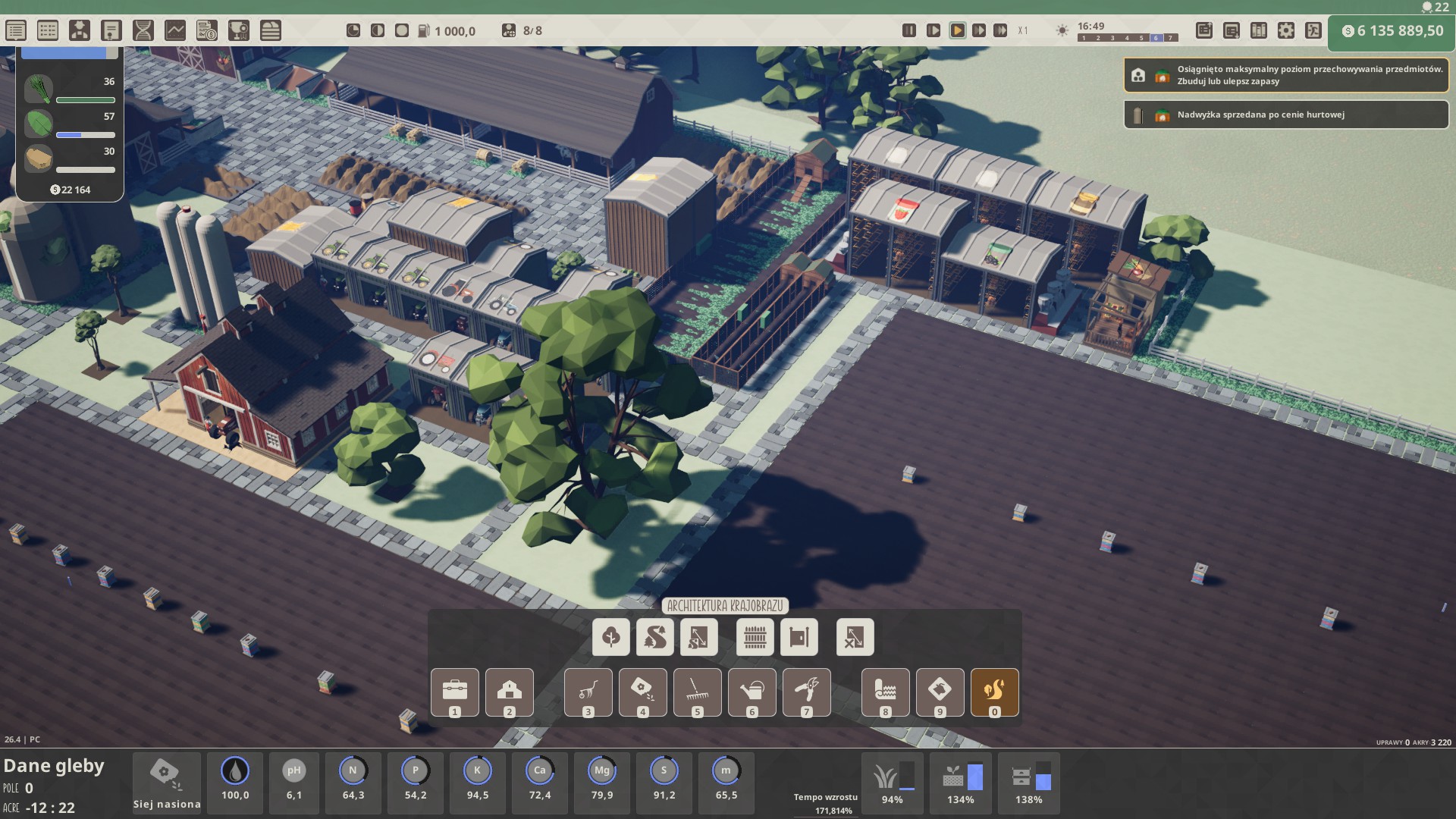This screenshot has width=1456, height=819.
Task: Toggle the pie-chart overlay mode
Action: [353, 30]
